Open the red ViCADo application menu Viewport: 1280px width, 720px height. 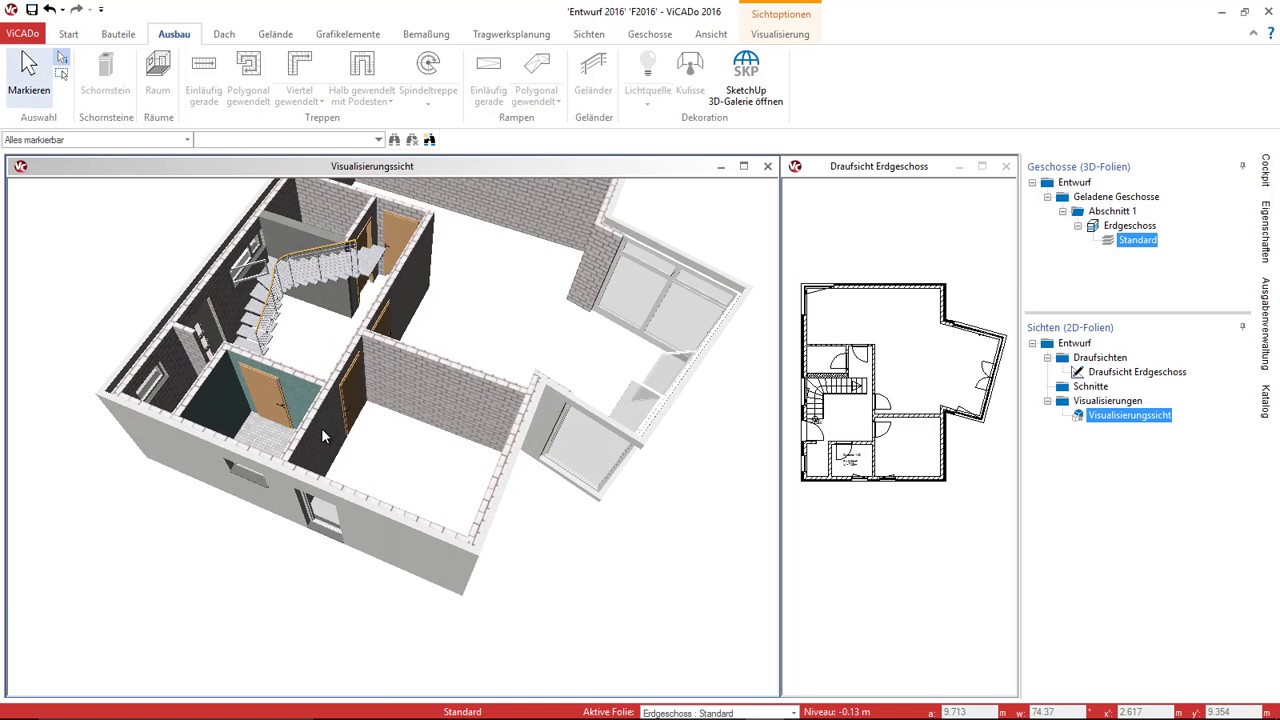pos(22,34)
